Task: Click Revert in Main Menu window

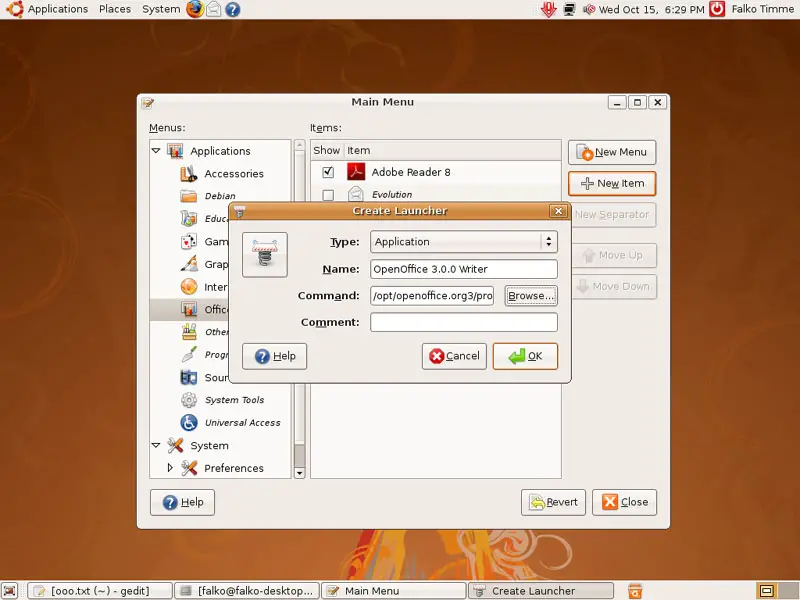Action: coord(553,502)
